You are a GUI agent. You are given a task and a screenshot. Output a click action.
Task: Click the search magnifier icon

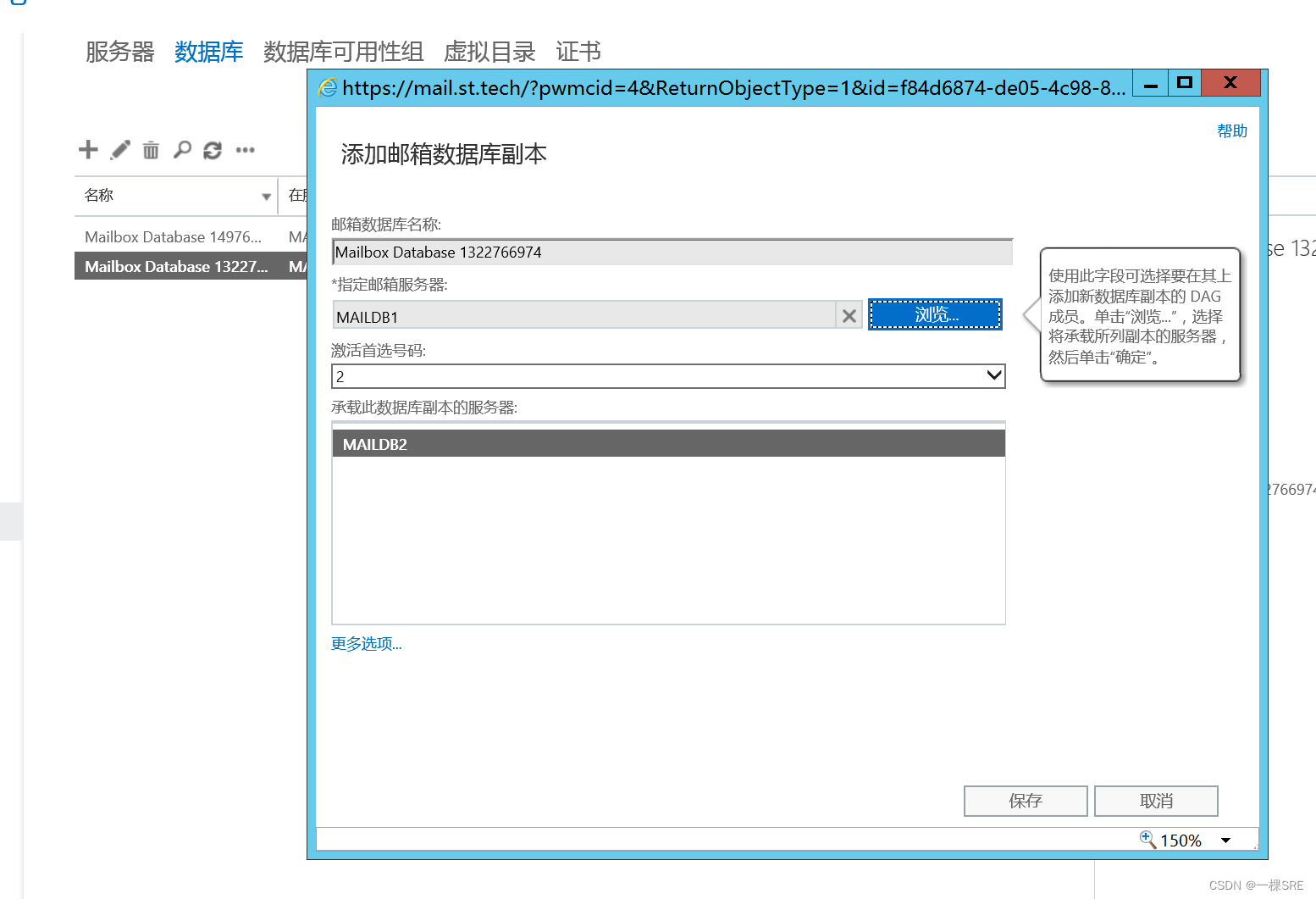pos(182,150)
